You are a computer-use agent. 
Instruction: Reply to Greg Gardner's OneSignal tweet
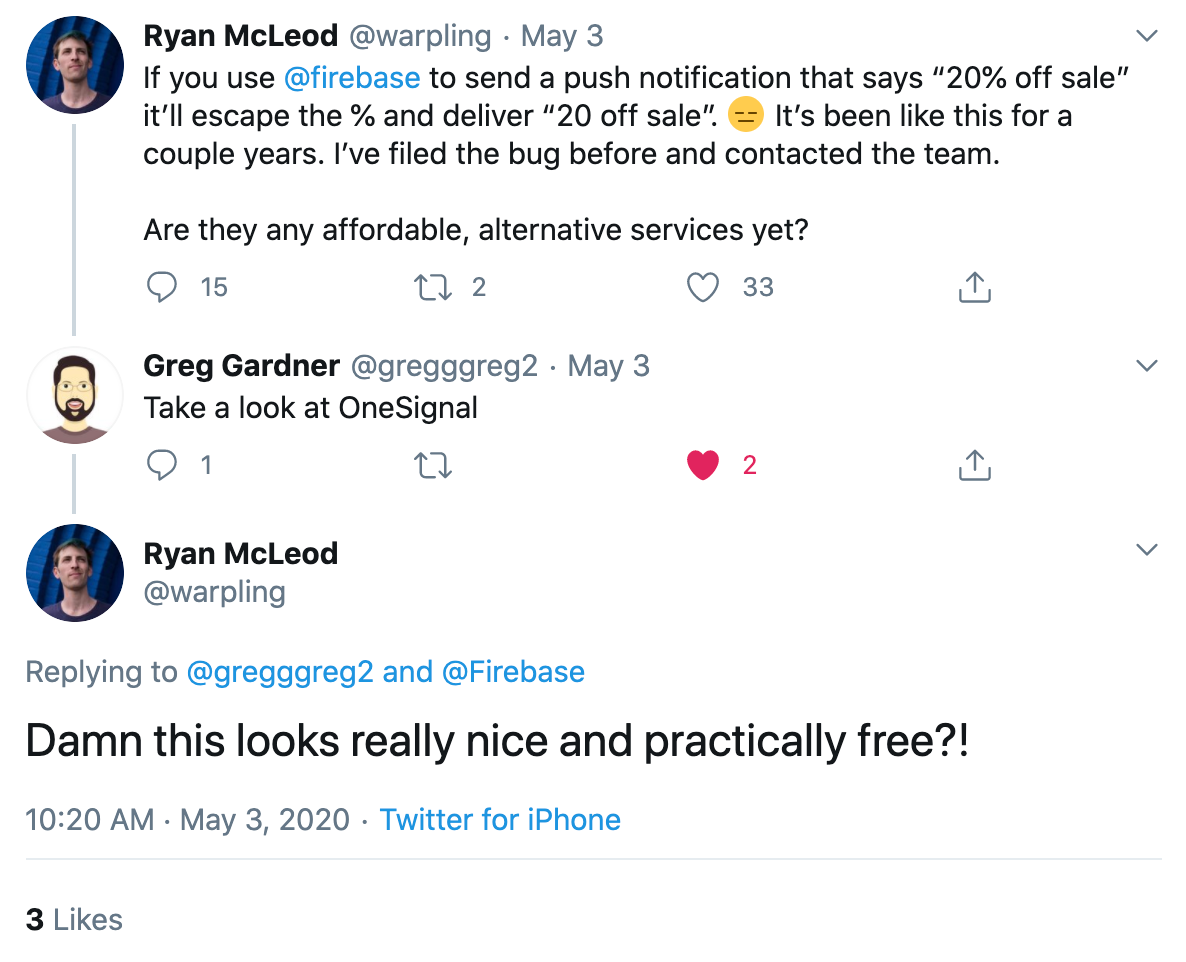(x=161, y=465)
